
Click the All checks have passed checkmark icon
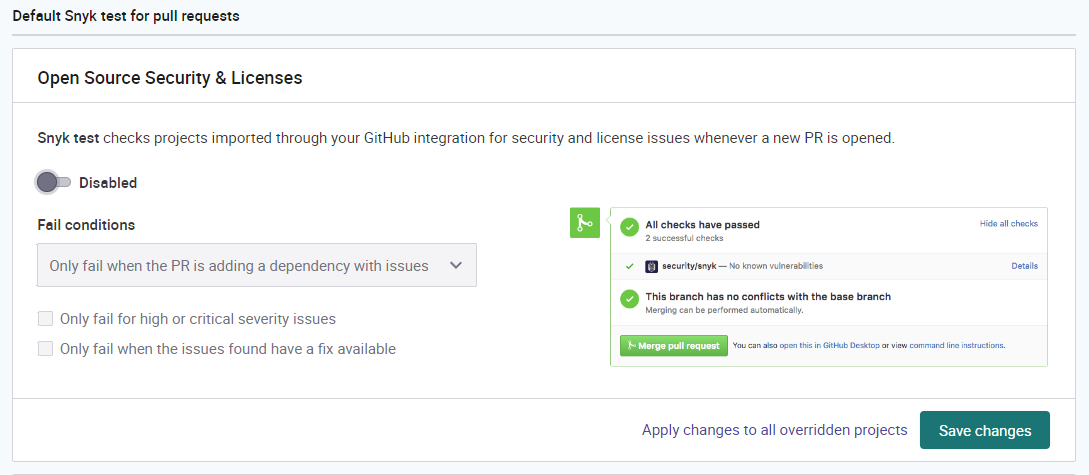click(x=629, y=227)
